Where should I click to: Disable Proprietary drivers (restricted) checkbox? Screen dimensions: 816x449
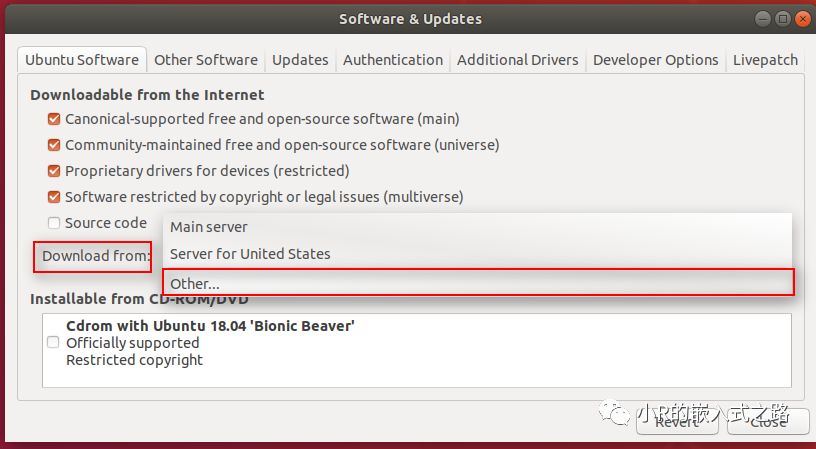click(x=54, y=171)
